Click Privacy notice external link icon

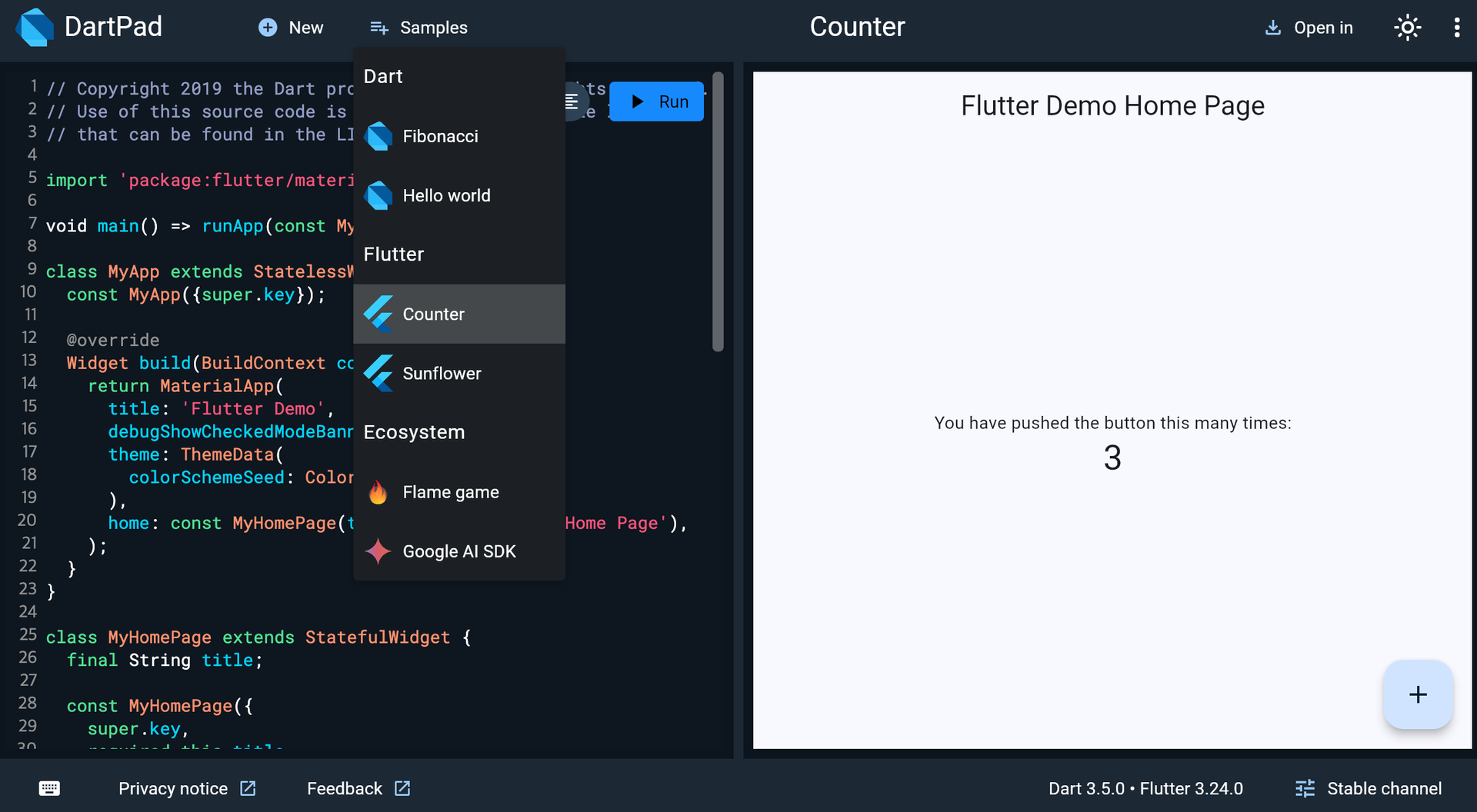(248, 788)
